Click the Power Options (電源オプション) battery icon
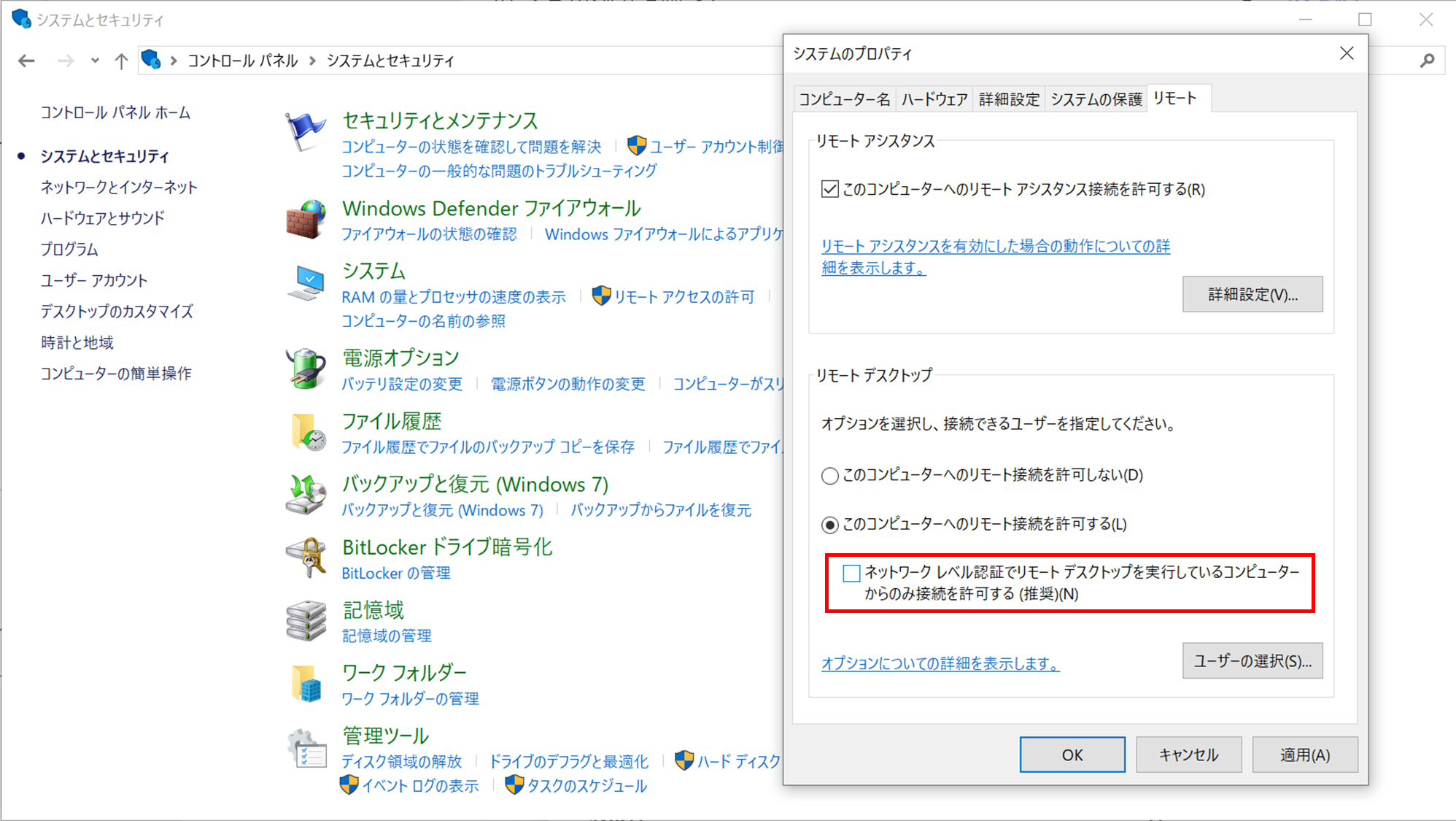The image size is (1456, 821). click(x=305, y=369)
